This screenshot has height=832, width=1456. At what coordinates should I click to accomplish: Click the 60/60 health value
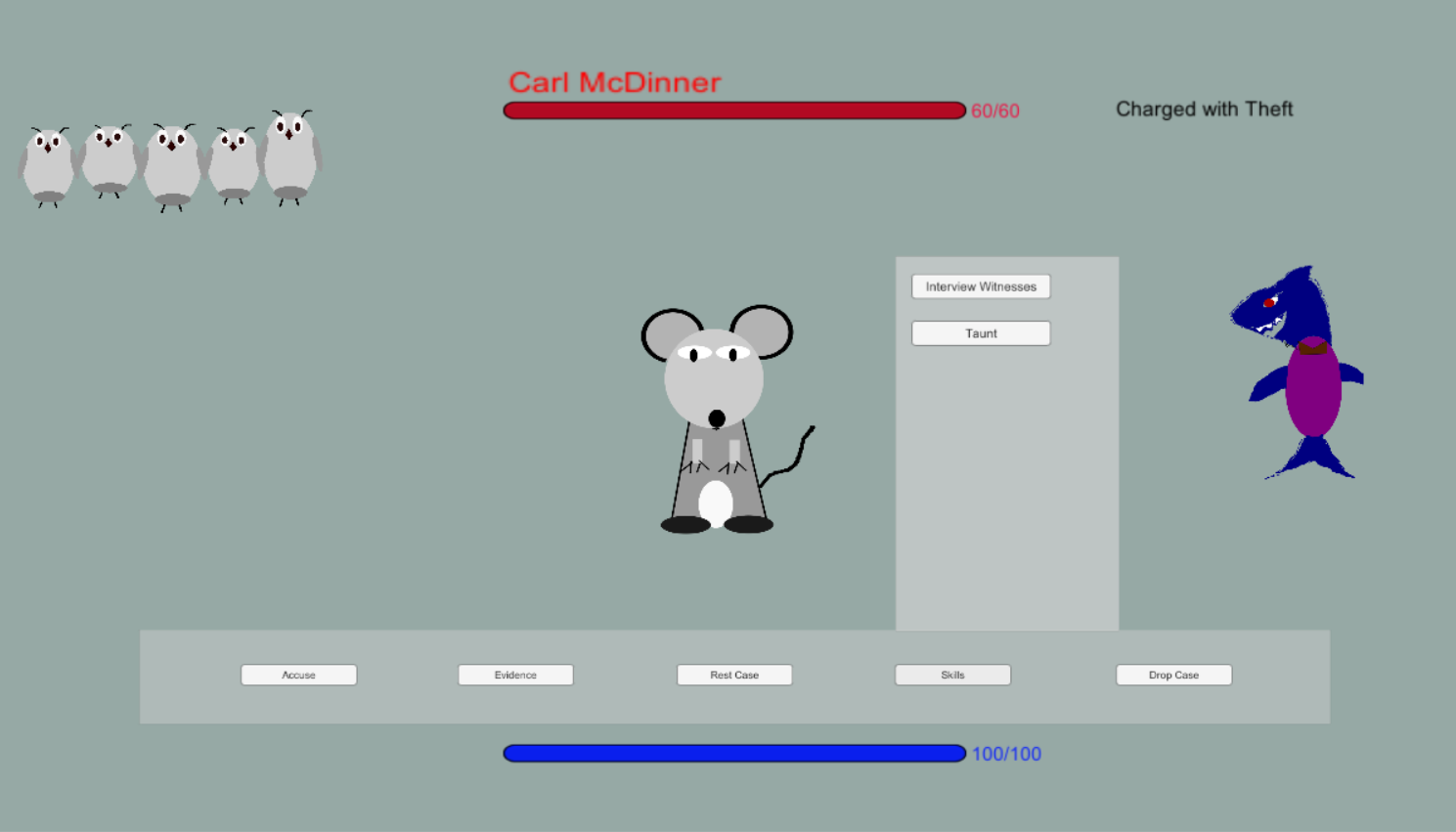995,111
